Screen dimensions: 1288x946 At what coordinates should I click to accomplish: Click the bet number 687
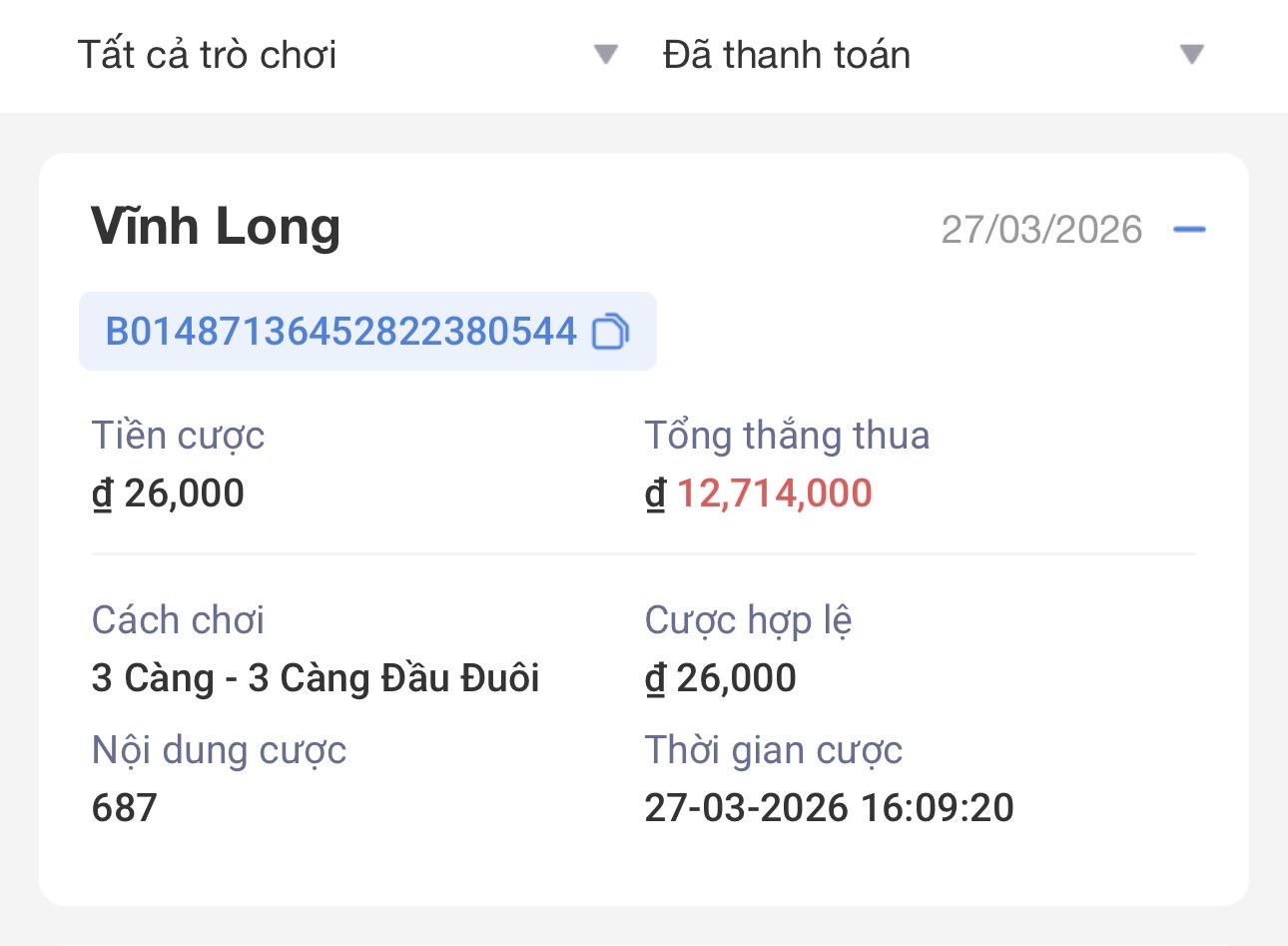point(125,808)
